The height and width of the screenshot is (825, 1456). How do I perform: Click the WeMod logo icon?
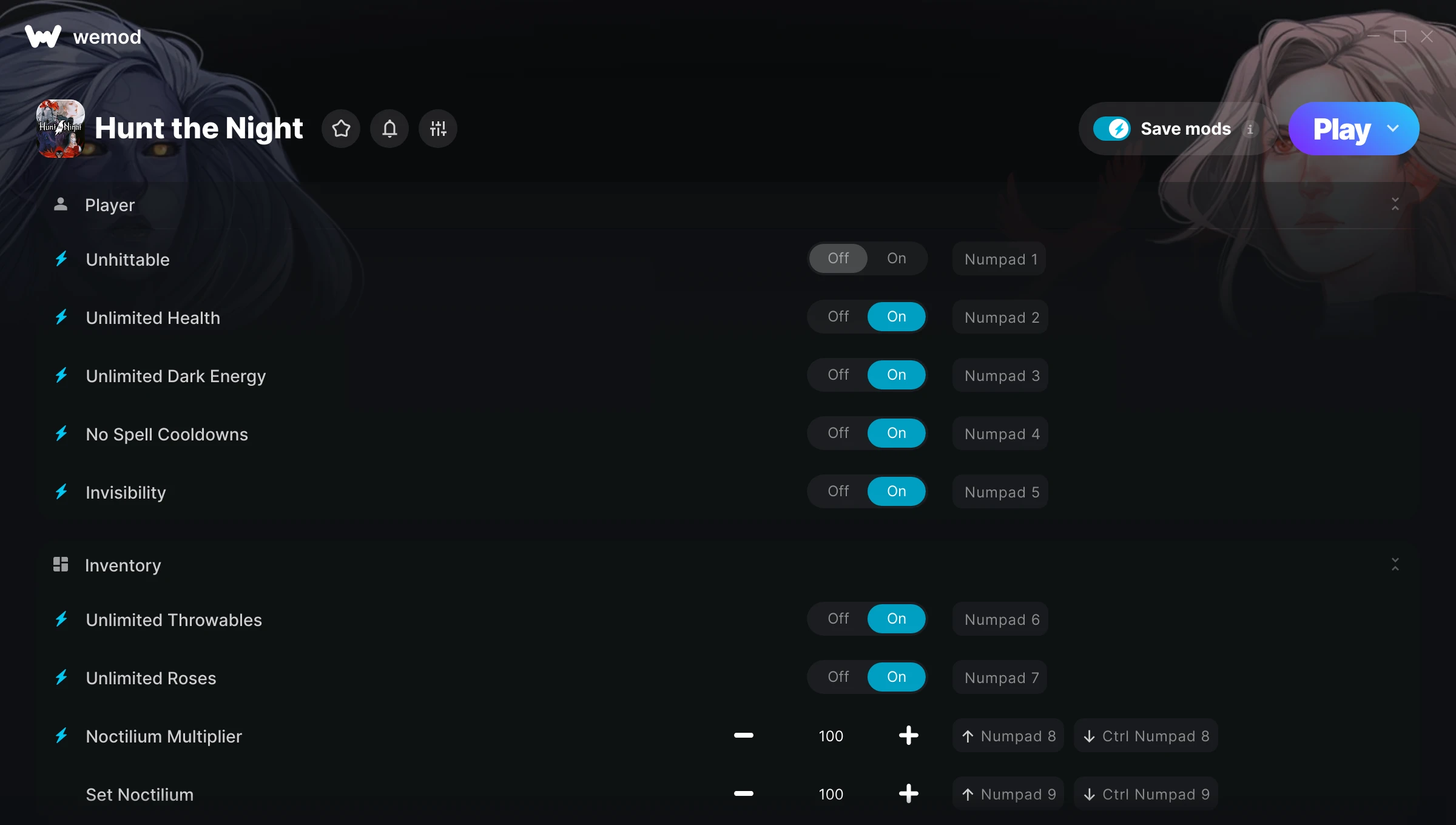pos(43,36)
